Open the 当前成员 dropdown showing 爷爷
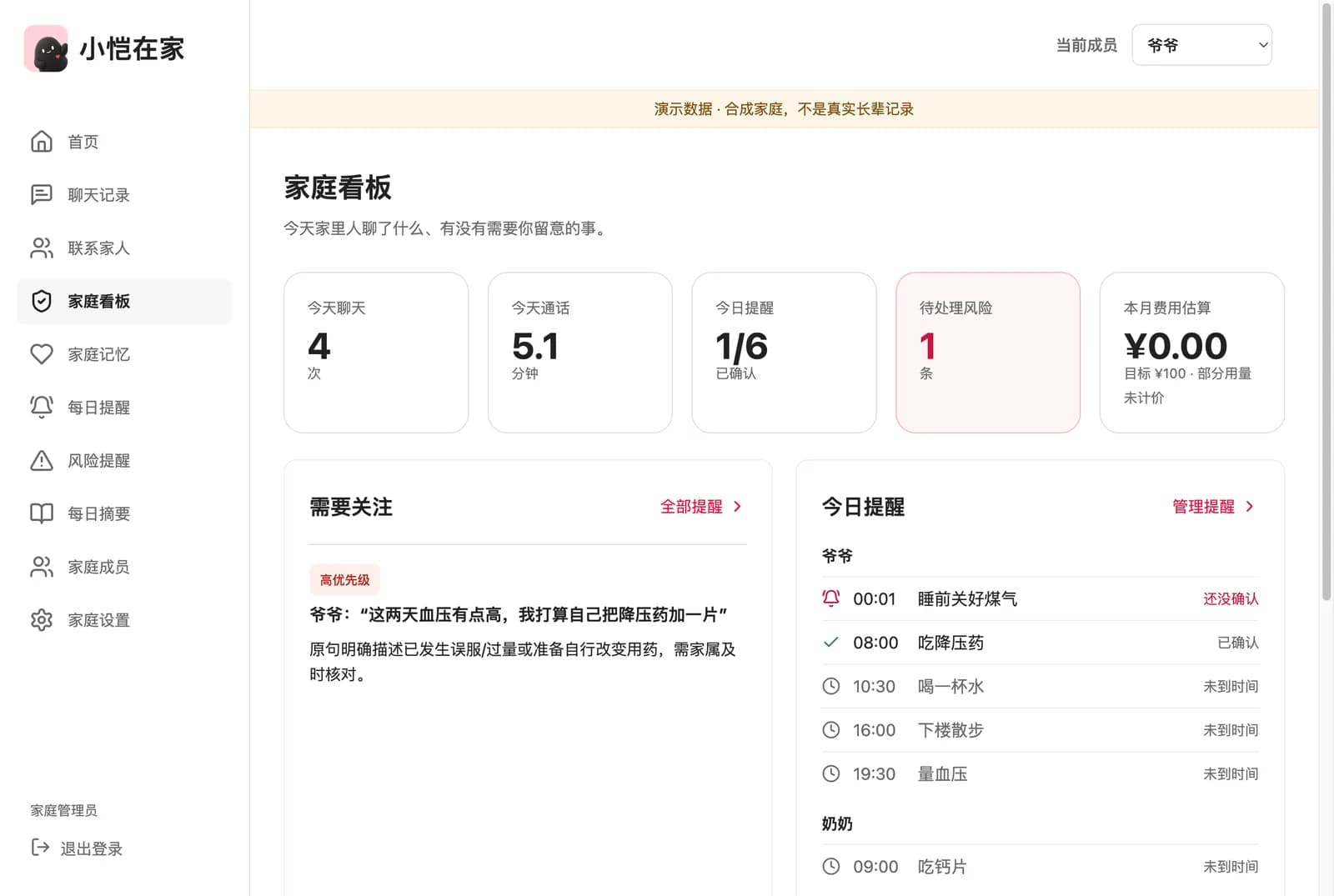The height and width of the screenshot is (896, 1334). 1201,45
